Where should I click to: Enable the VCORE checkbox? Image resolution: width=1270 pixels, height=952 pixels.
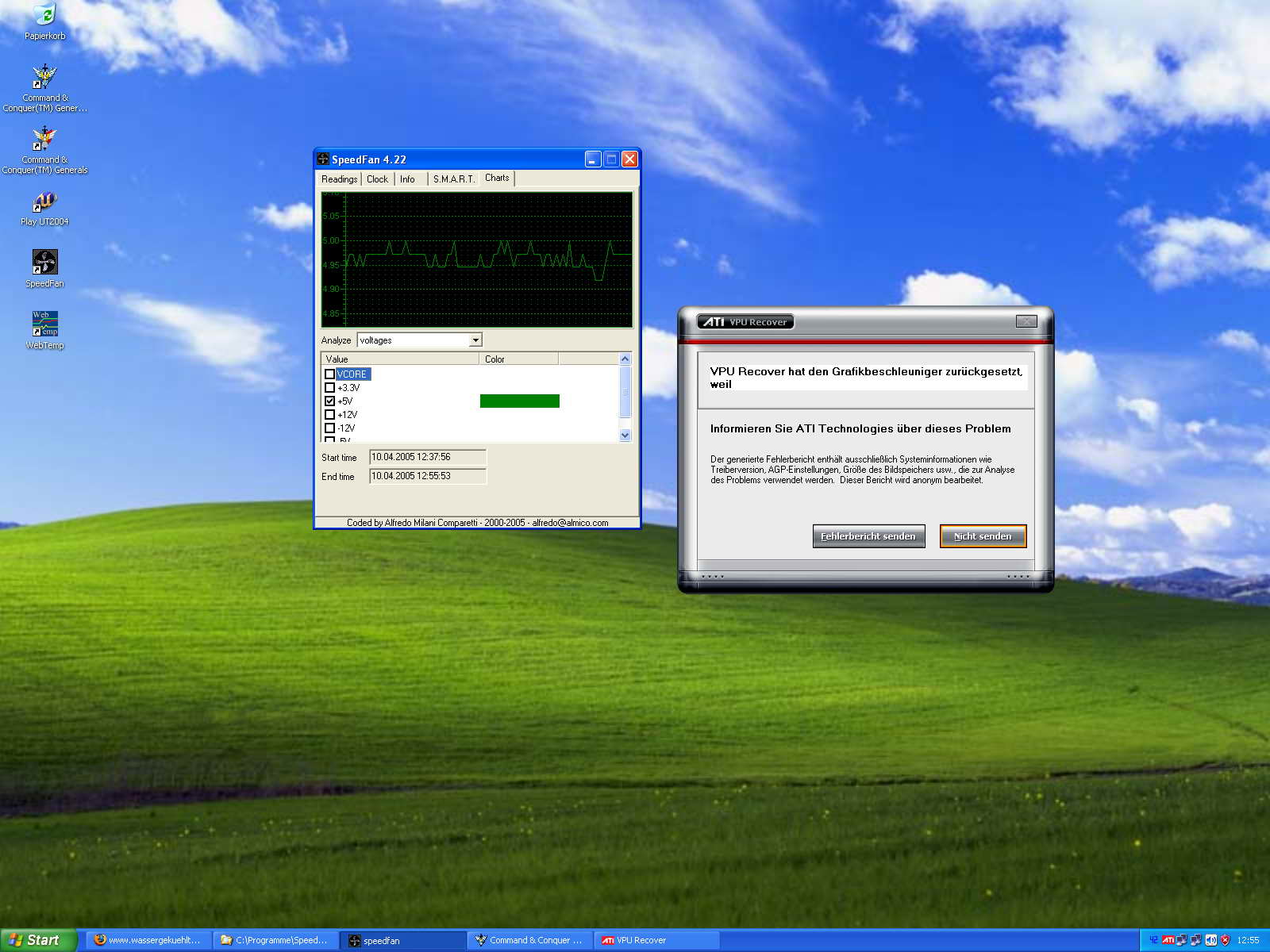(x=329, y=374)
